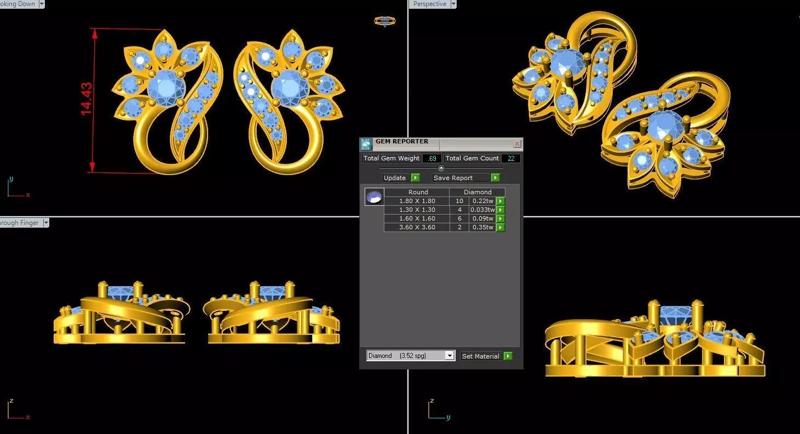Image resolution: width=800 pixels, height=434 pixels.
Task: Click the 'Round' column header
Action: pyautogui.click(x=418, y=192)
